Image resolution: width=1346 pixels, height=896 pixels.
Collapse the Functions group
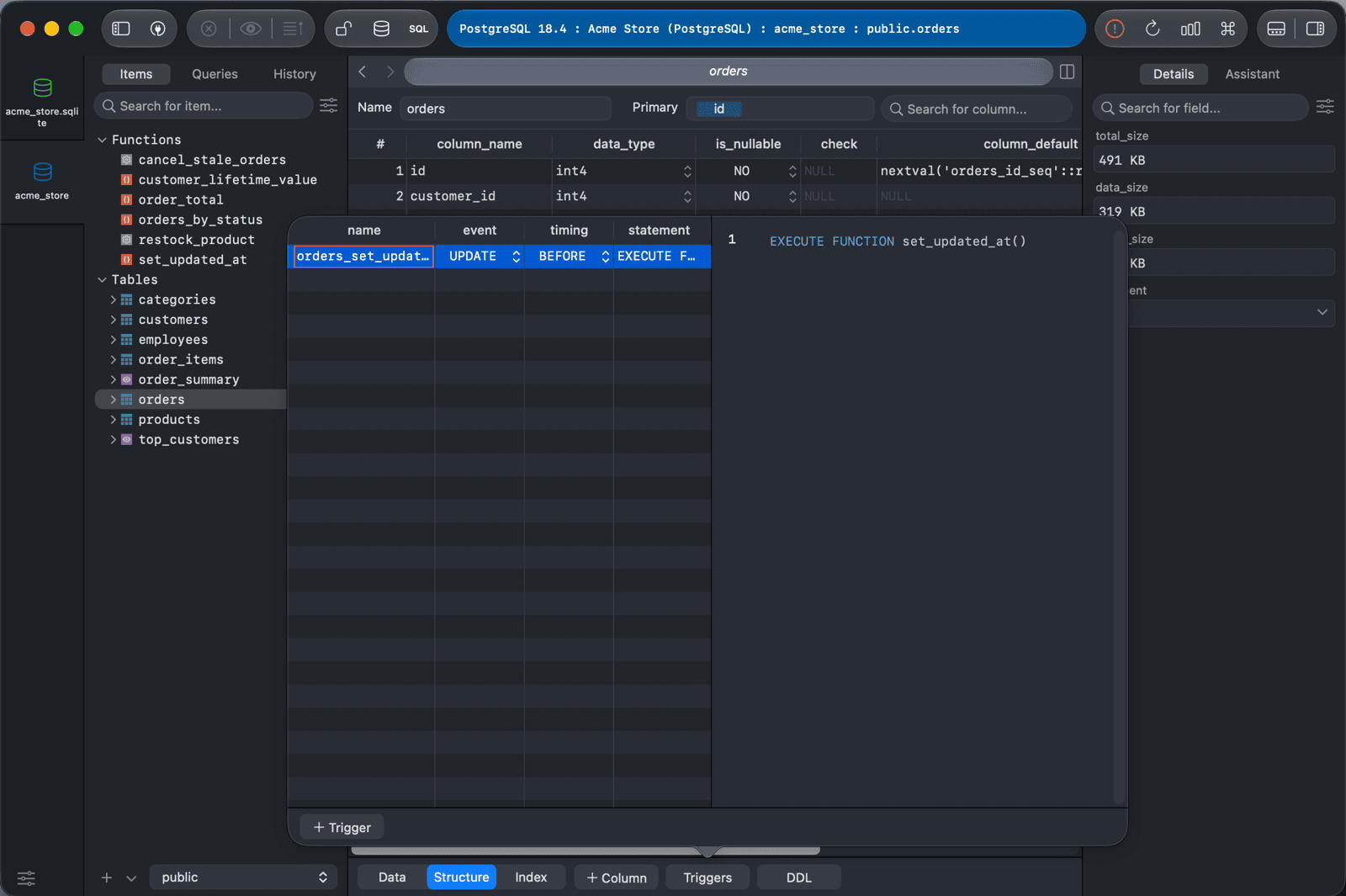(102, 140)
